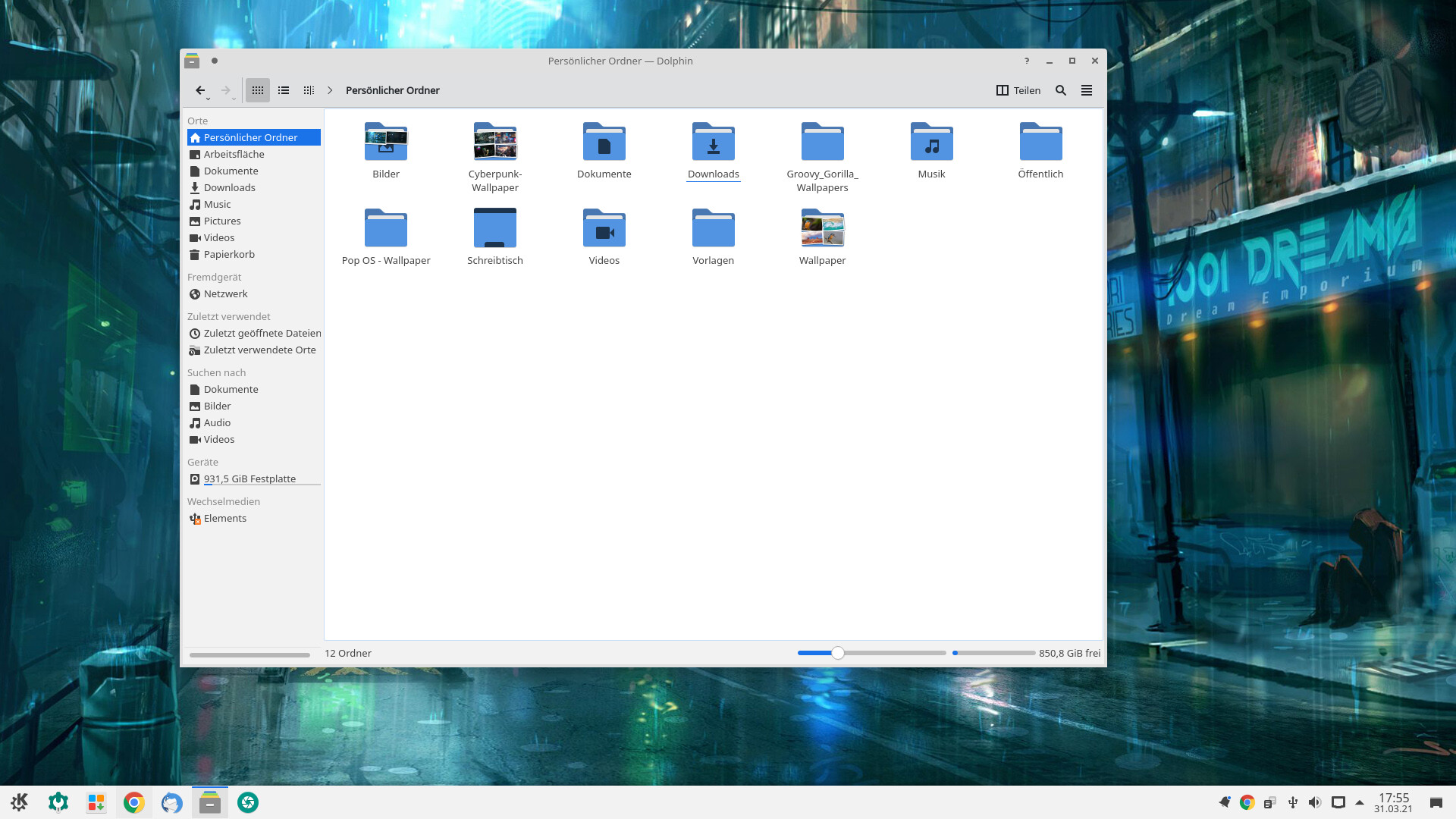Enable split view with Teilen
Viewport: 1456px width, 819px height.
tap(1018, 90)
